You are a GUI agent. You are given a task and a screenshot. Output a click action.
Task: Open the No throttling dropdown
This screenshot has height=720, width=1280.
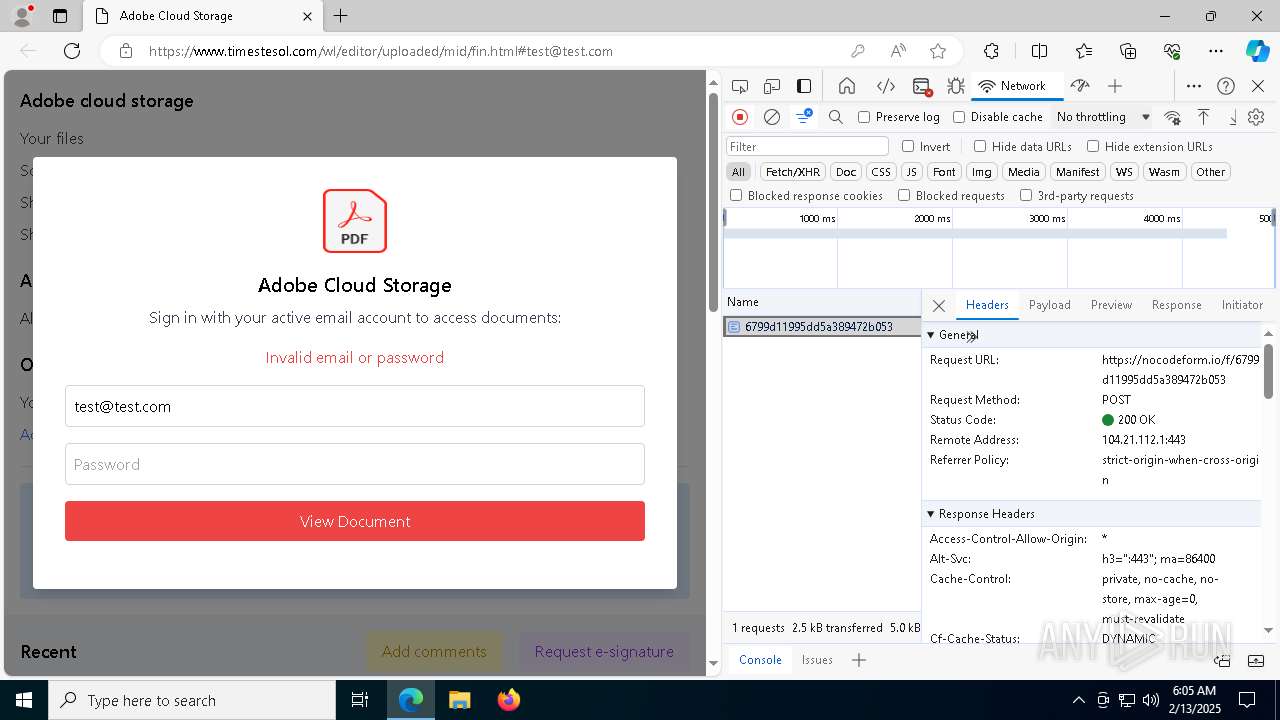pyautogui.click(x=1103, y=117)
